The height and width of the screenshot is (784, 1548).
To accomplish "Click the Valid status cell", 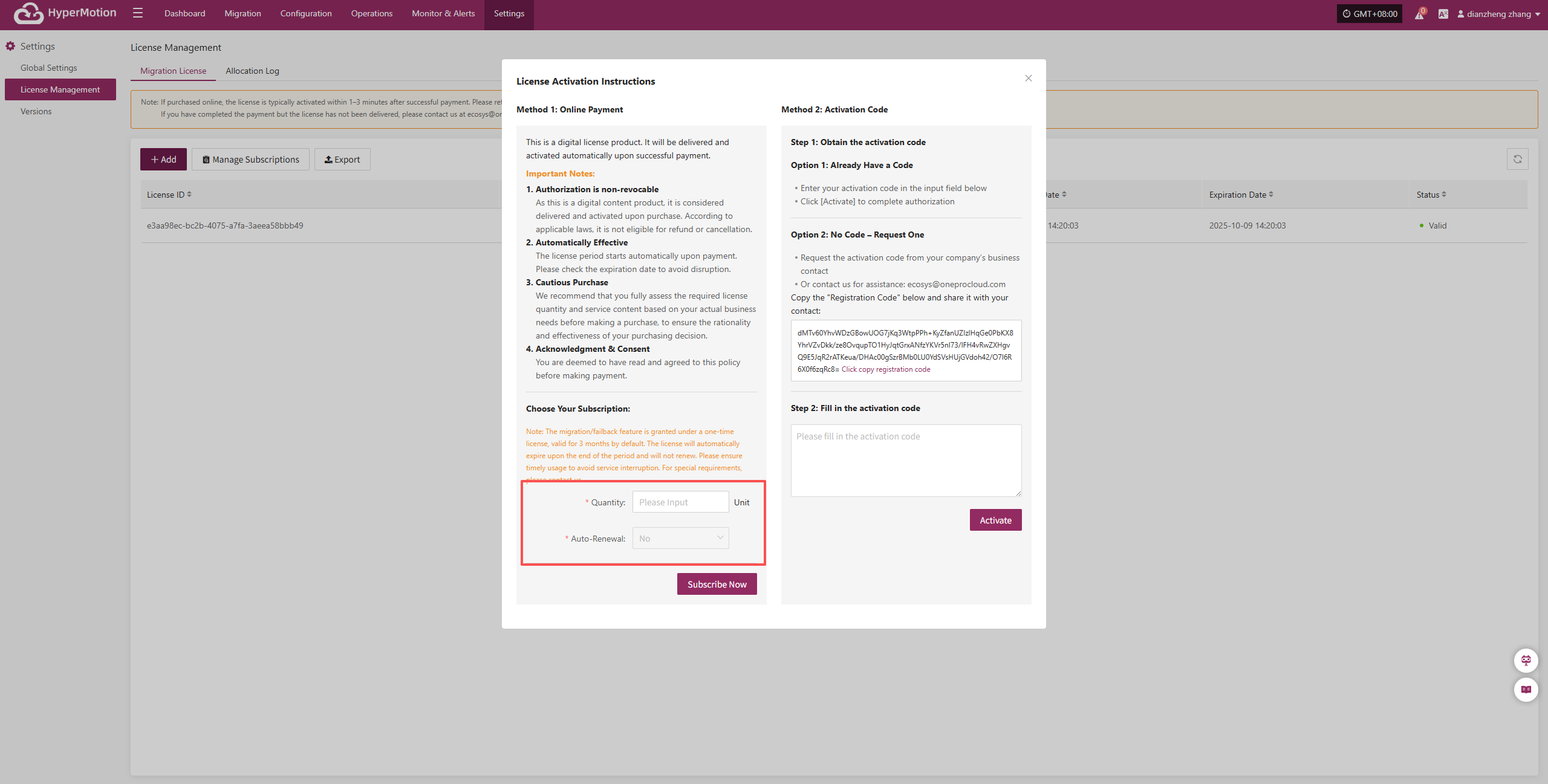I will [x=1433, y=225].
